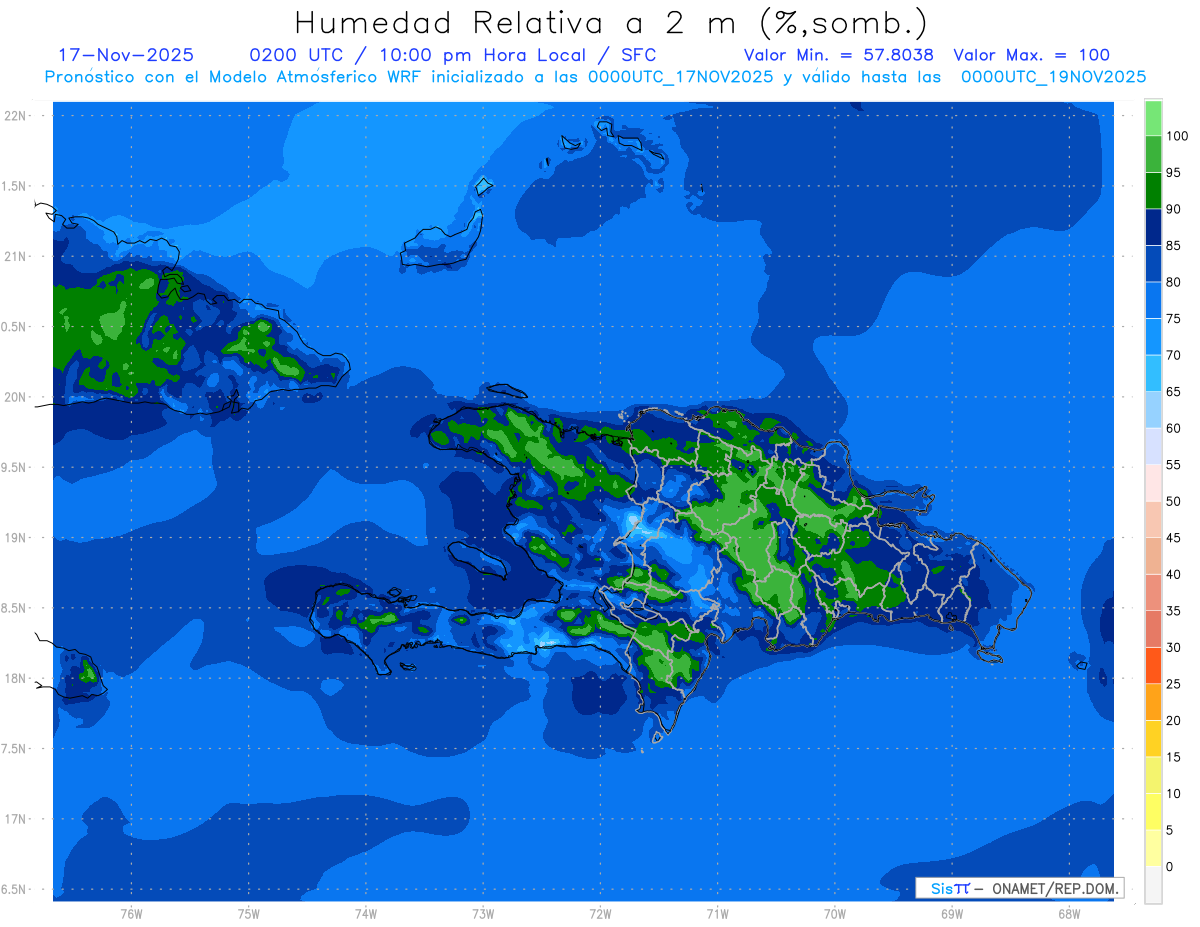Pick legend color between 45 and 50
The width and height of the screenshot is (1200, 927).
[x=1153, y=519]
